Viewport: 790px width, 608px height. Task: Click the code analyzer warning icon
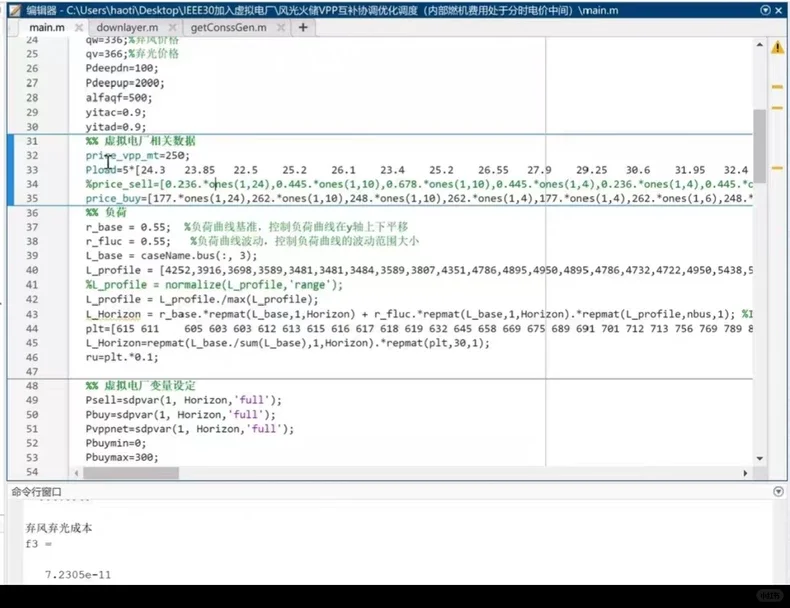777,47
